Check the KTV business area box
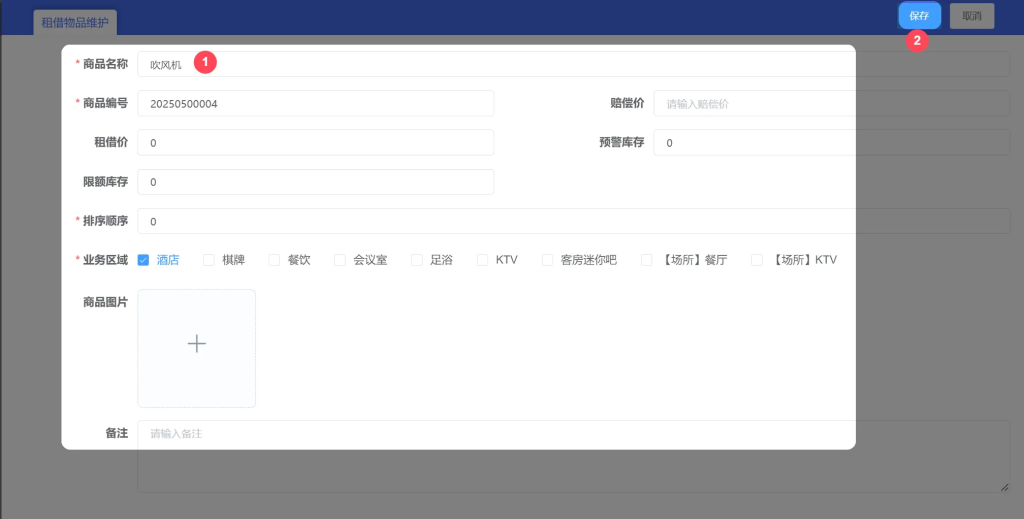The height and width of the screenshot is (519, 1024). click(x=483, y=260)
